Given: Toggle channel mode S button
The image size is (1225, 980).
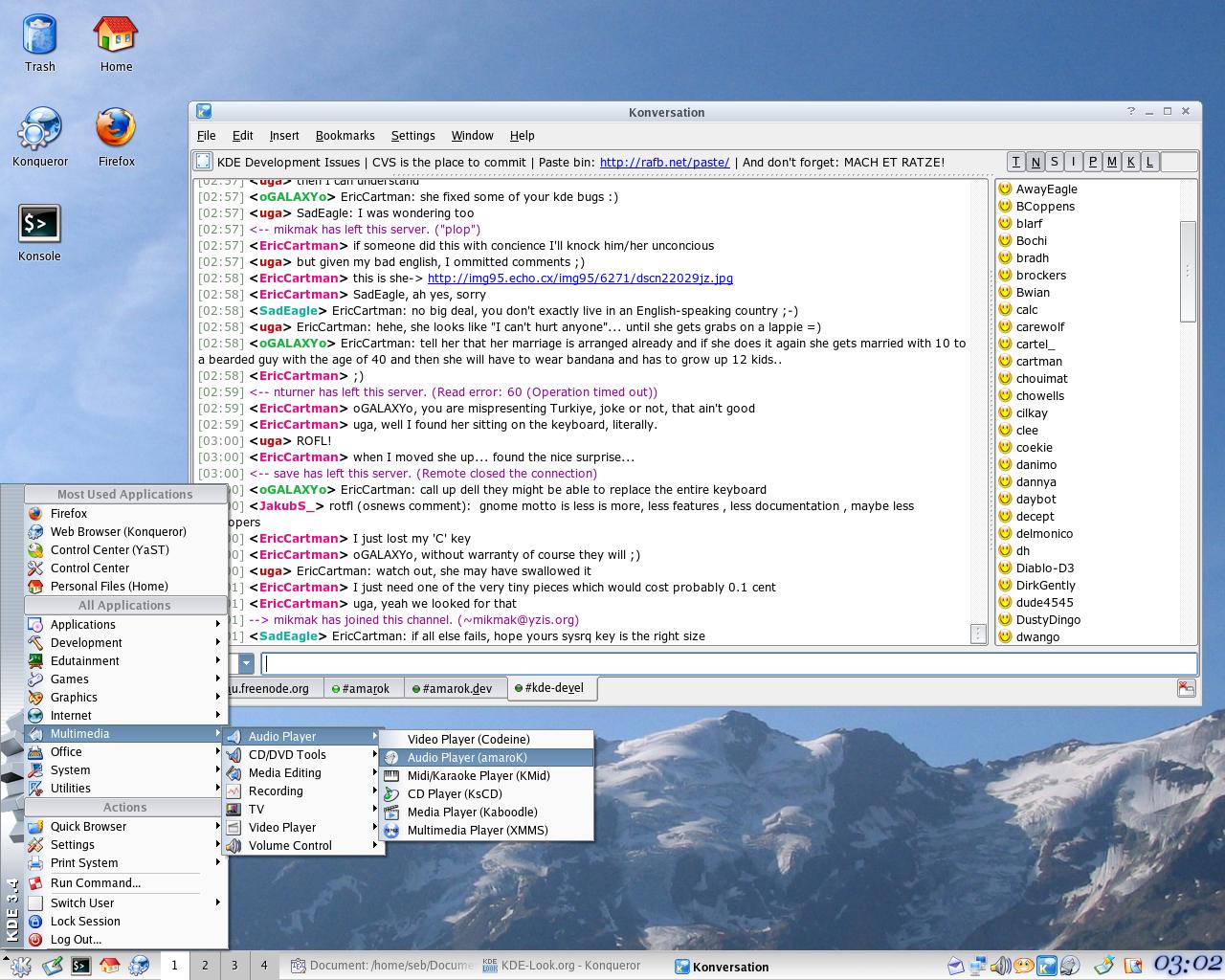Looking at the screenshot, I should pos(1055,162).
